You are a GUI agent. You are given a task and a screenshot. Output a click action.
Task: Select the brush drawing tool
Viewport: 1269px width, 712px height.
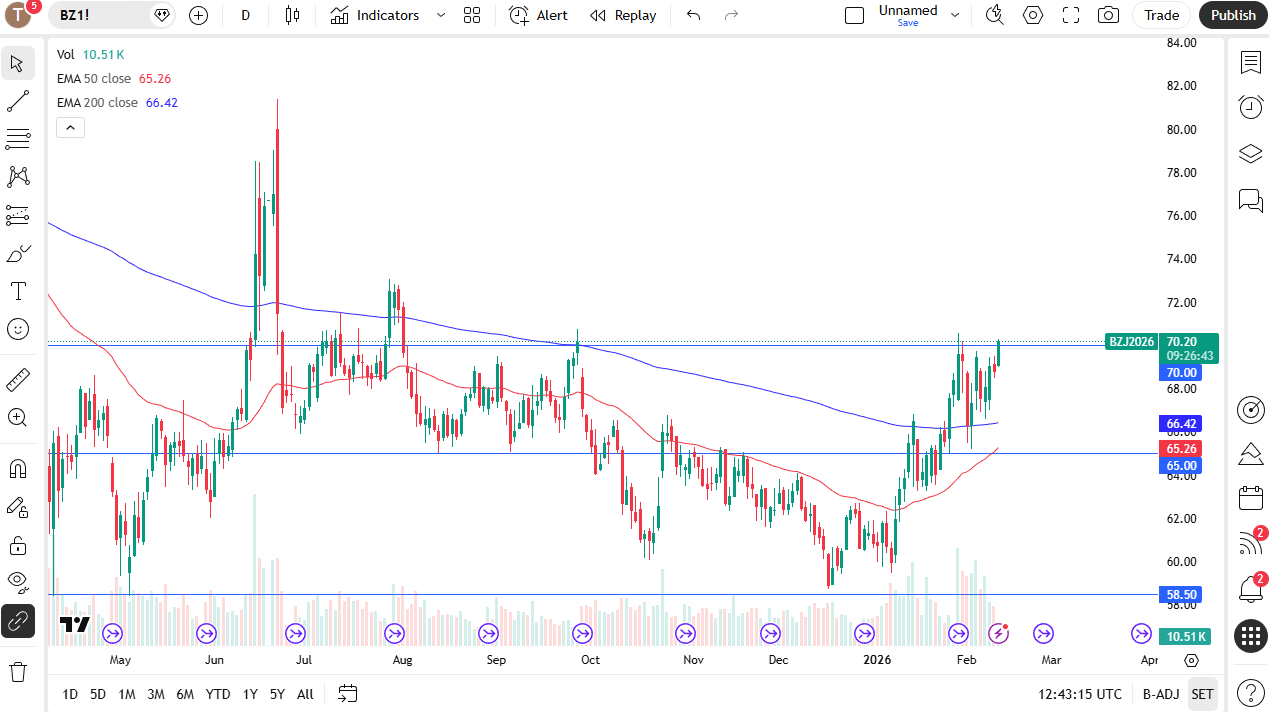pos(18,253)
